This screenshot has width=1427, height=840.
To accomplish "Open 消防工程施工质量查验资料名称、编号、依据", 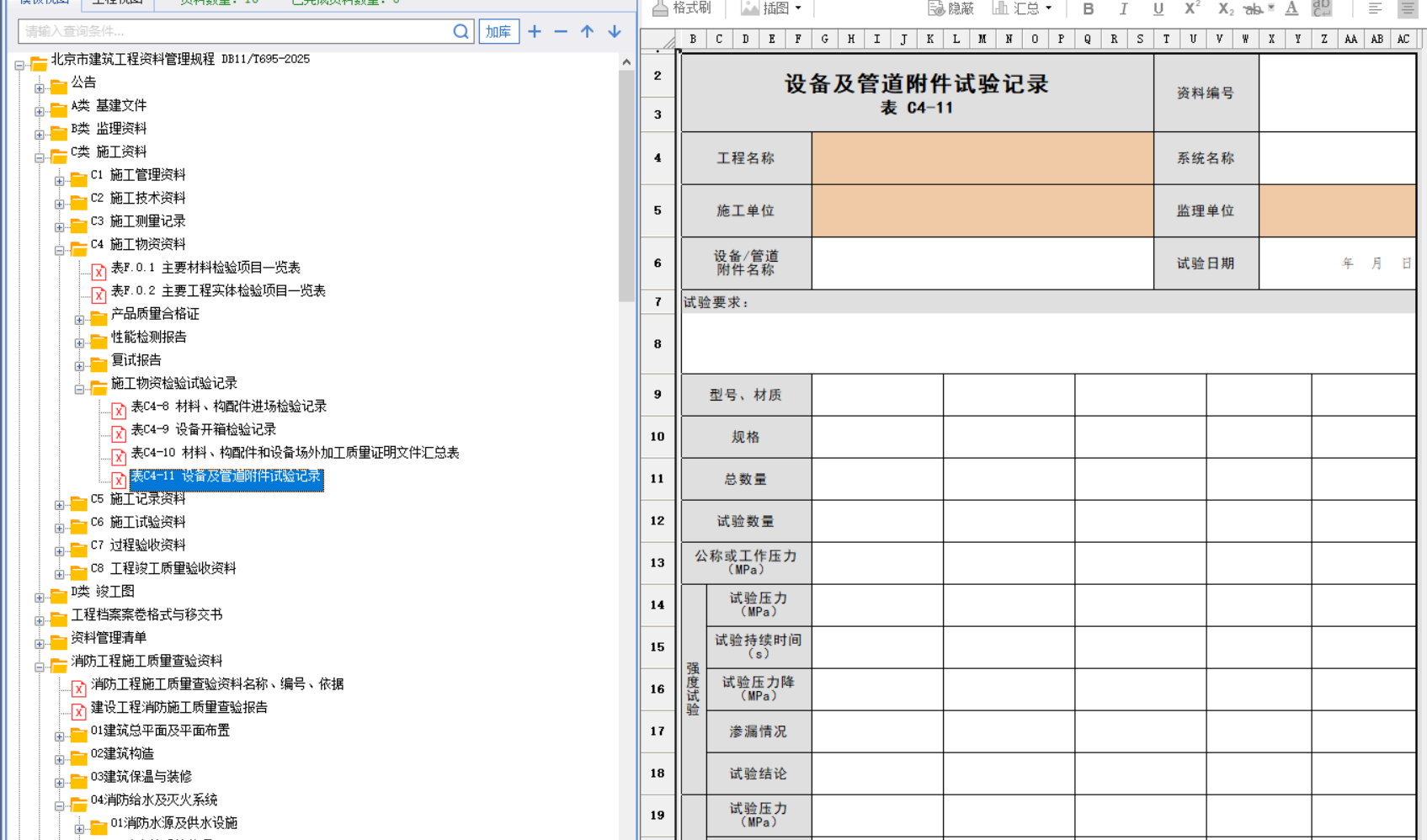I will [217, 684].
